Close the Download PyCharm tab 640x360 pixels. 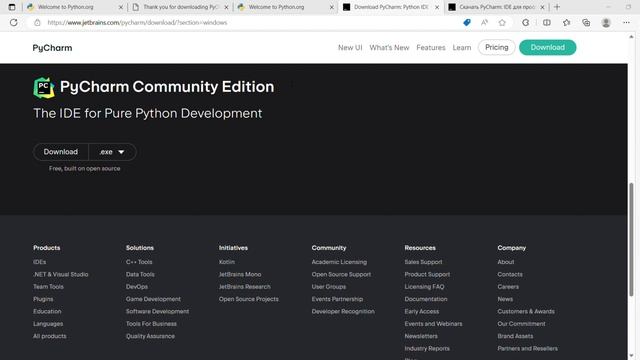tap(437, 7)
